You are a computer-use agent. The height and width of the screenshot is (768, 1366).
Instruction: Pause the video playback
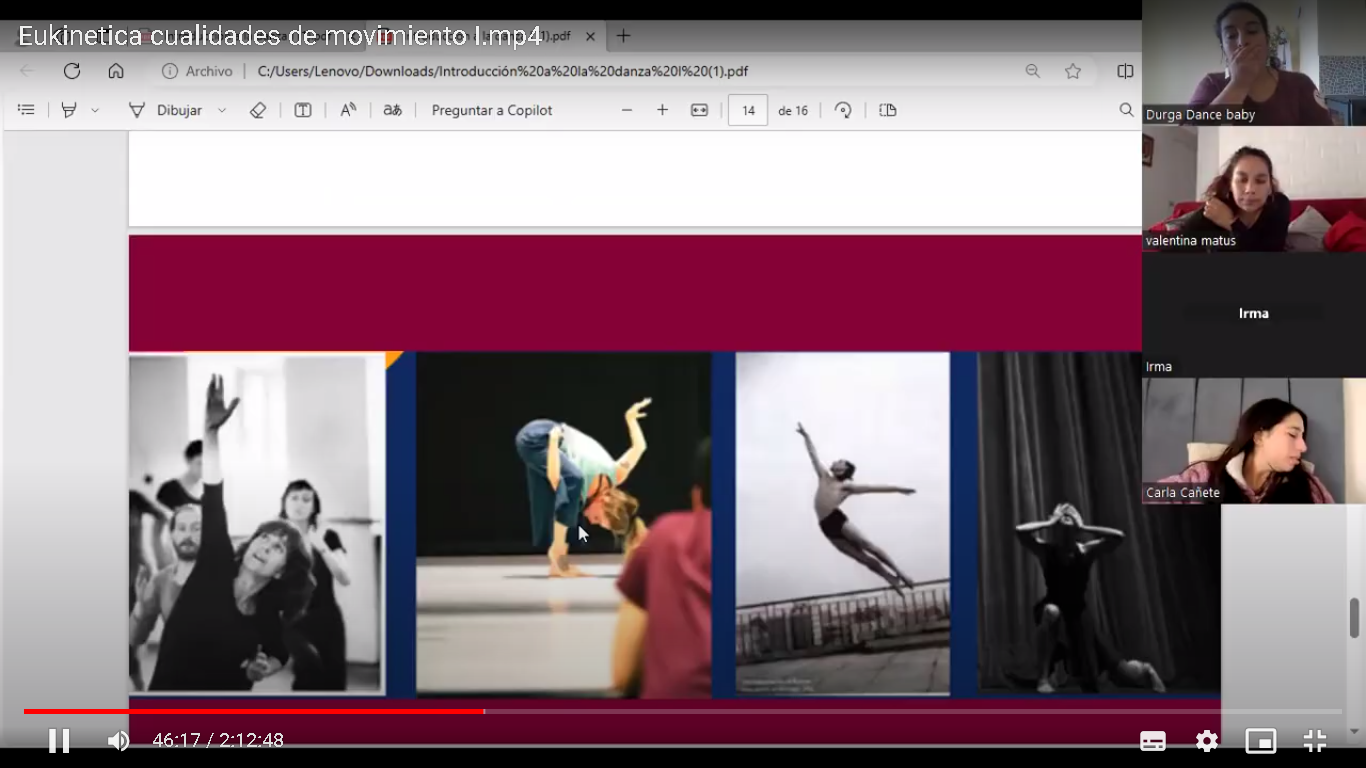(59, 741)
